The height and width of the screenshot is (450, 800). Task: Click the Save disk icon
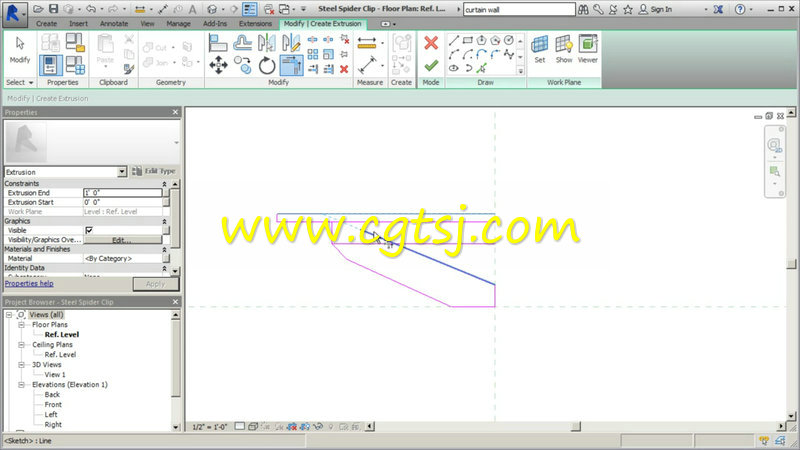coord(53,9)
